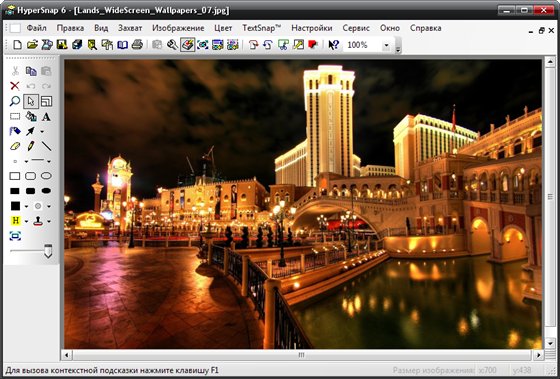Open the 100% zoom dropdown
The width and height of the screenshot is (560, 379).
pos(386,45)
